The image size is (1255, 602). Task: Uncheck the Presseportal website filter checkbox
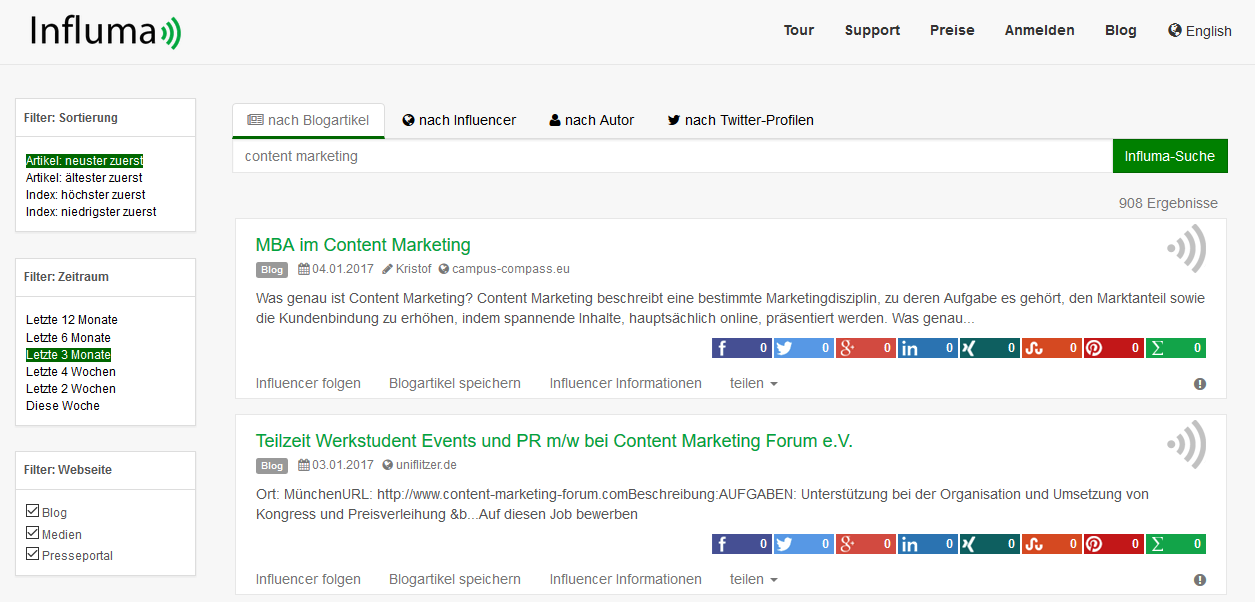click(33, 555)
